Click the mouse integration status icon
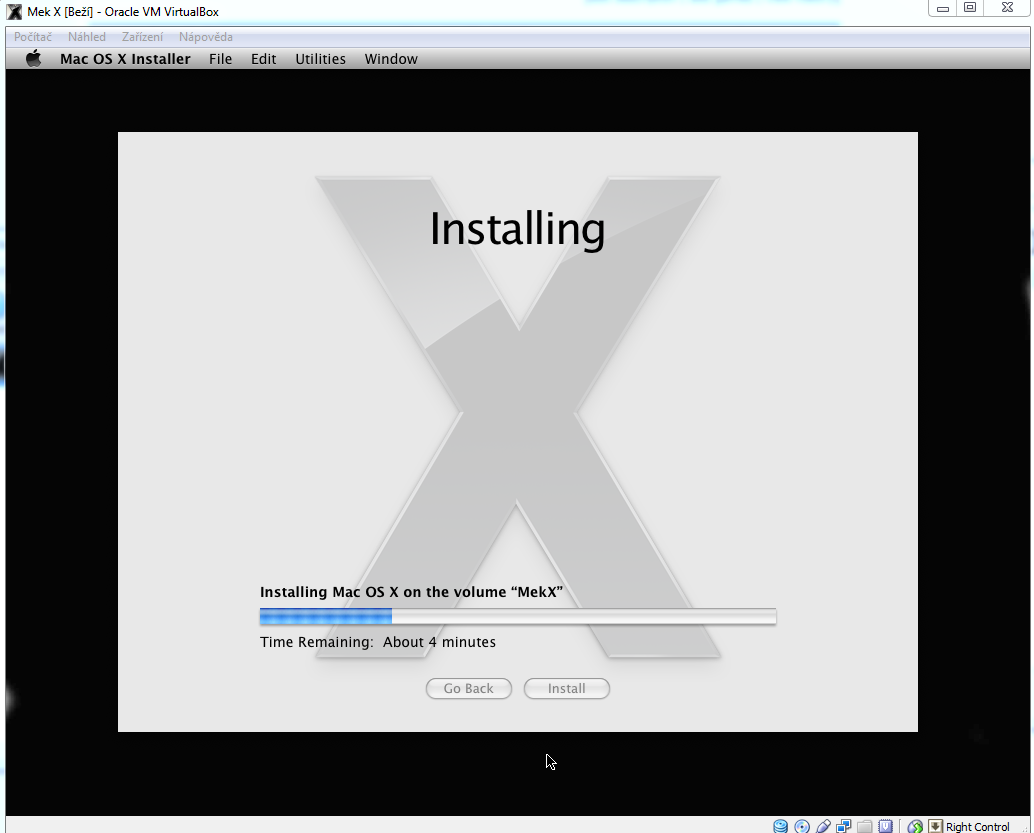 pyautogui.click(x=915, y=826)
